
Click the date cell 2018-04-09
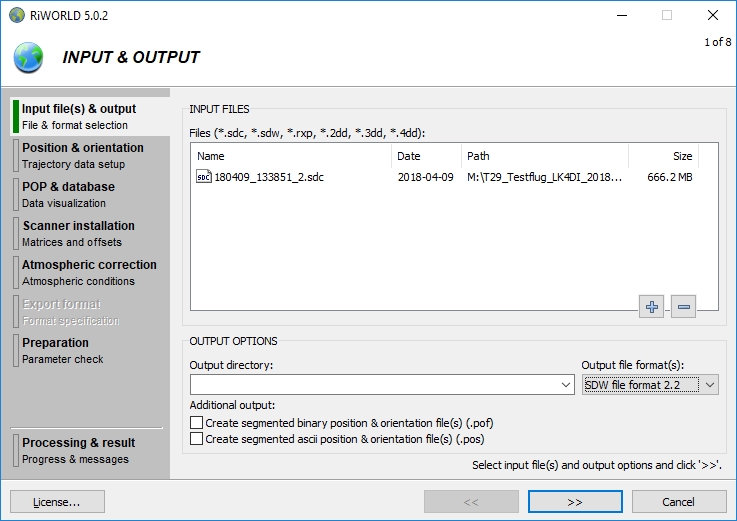[x=425, y=177]
